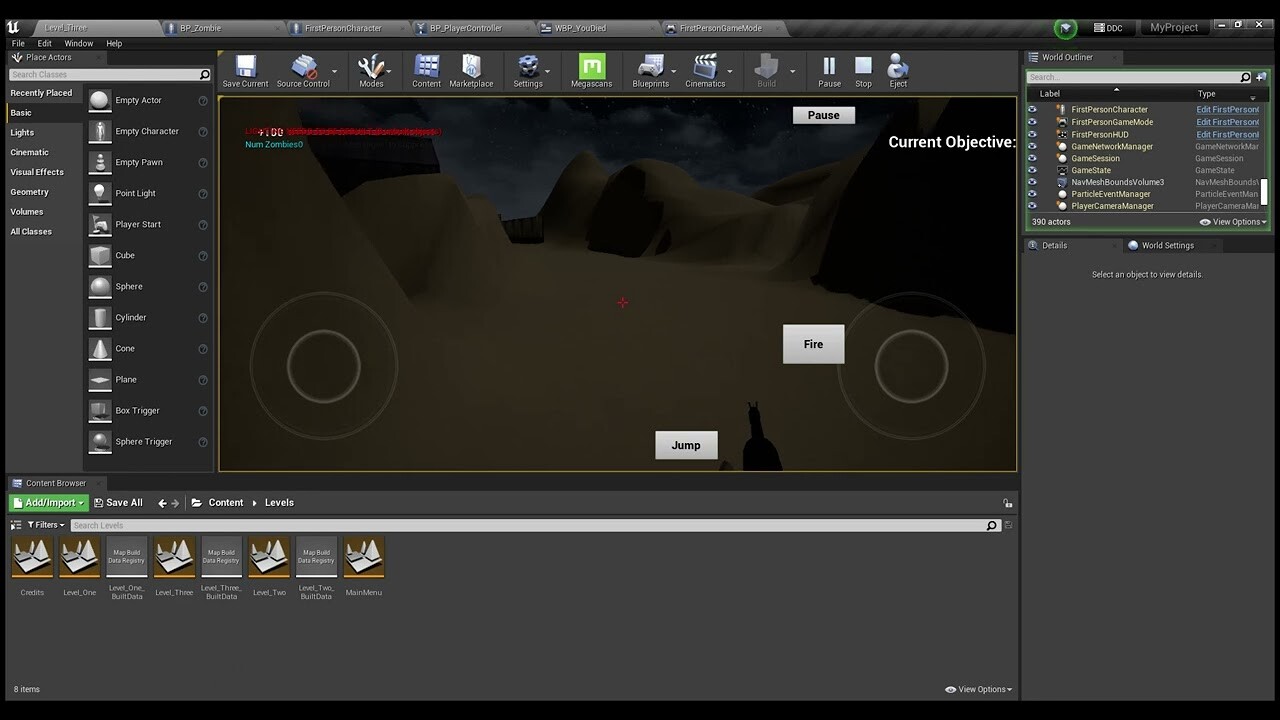Viewport: 1280px width, 720px height.
Task: Open Source Control from the toolbar
Action: click(303, 71)
